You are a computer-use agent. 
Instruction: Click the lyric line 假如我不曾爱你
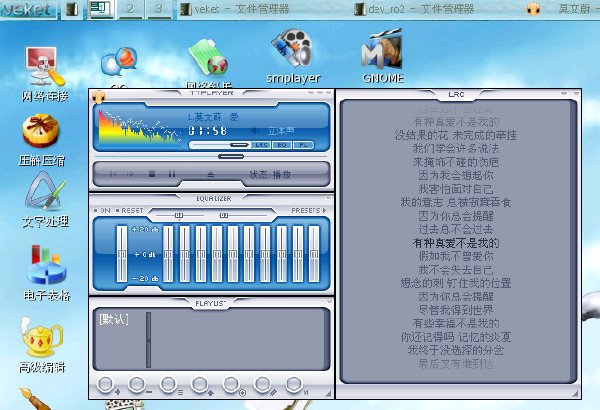click(456, 256)
